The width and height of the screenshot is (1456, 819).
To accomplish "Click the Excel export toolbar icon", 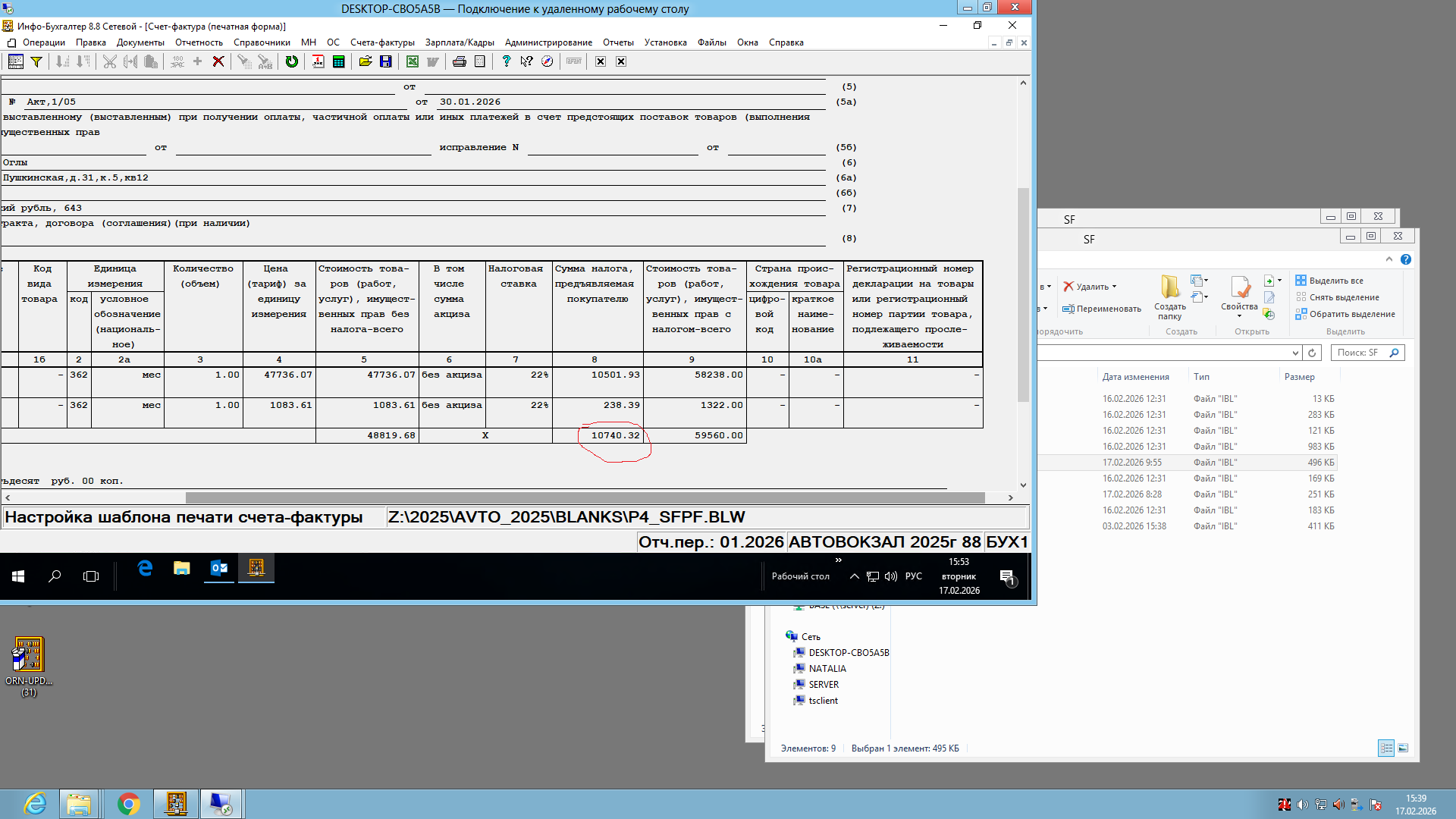I will point(412,61).
